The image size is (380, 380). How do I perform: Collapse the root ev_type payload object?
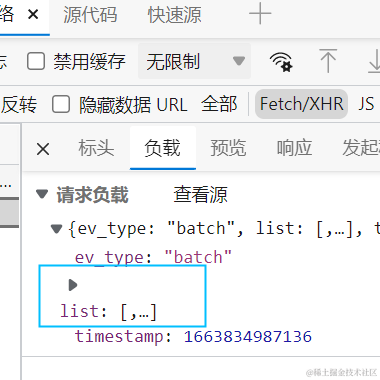tap(56, 229)
